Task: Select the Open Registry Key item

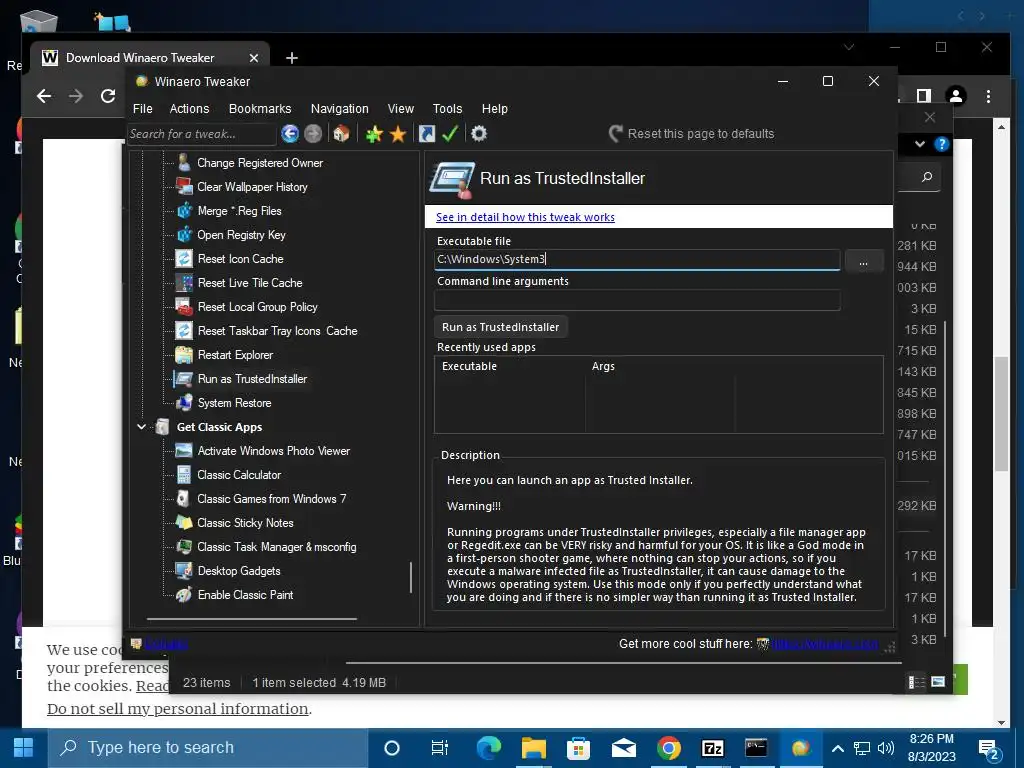Action: (x=241, y=235)
